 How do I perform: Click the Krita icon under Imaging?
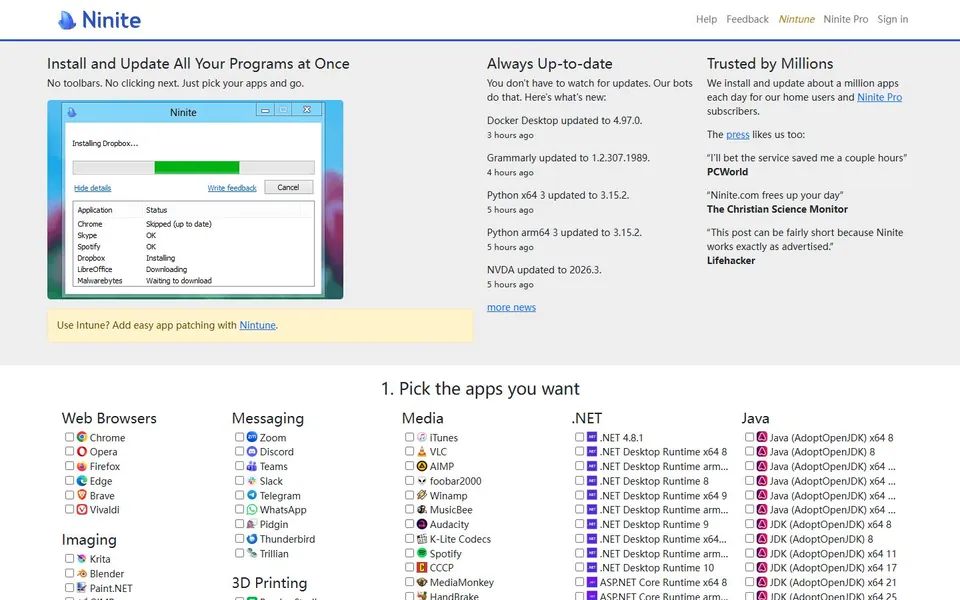[x=81, y=558]
